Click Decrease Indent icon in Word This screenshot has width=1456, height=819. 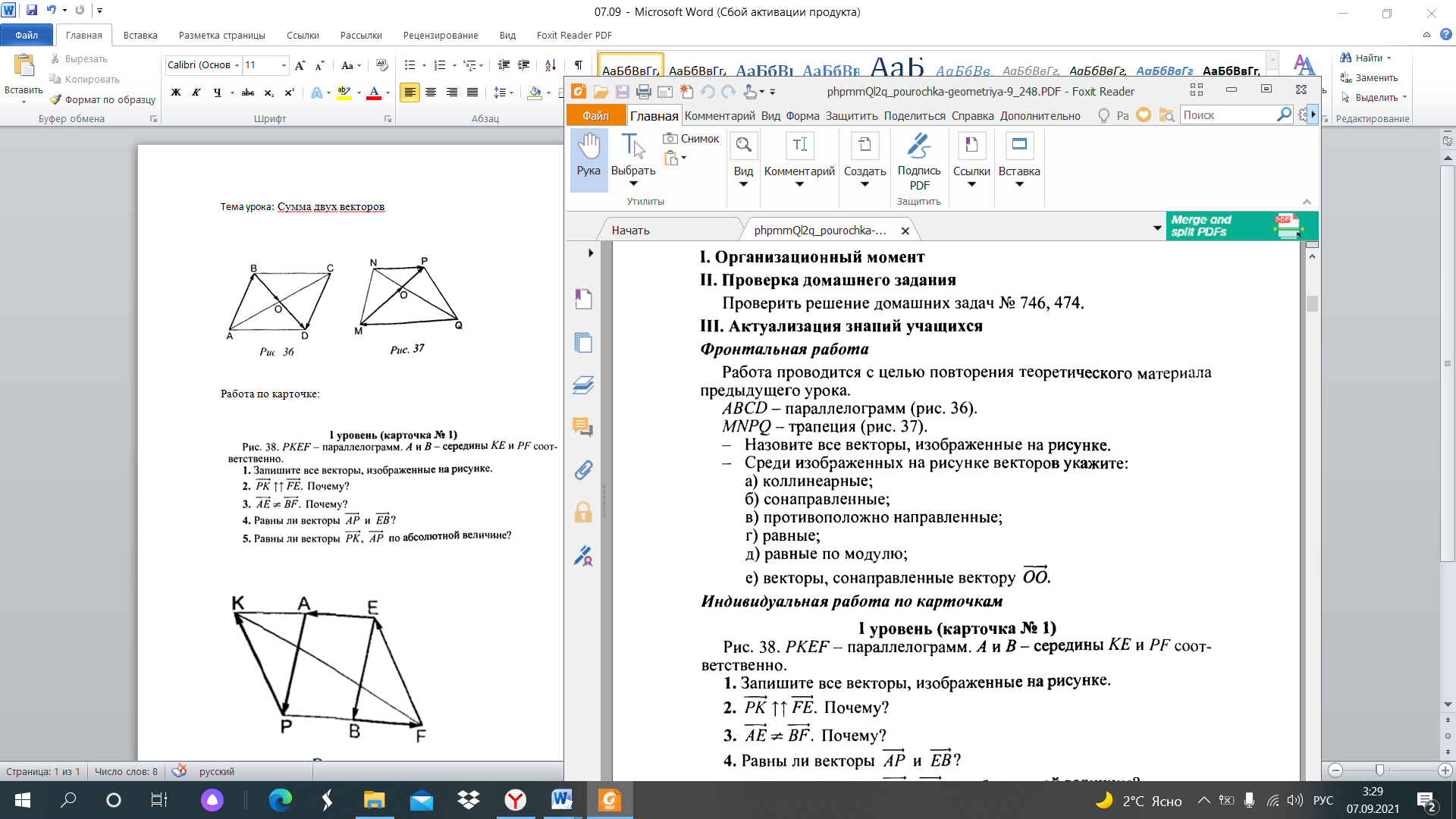point(504,65)
